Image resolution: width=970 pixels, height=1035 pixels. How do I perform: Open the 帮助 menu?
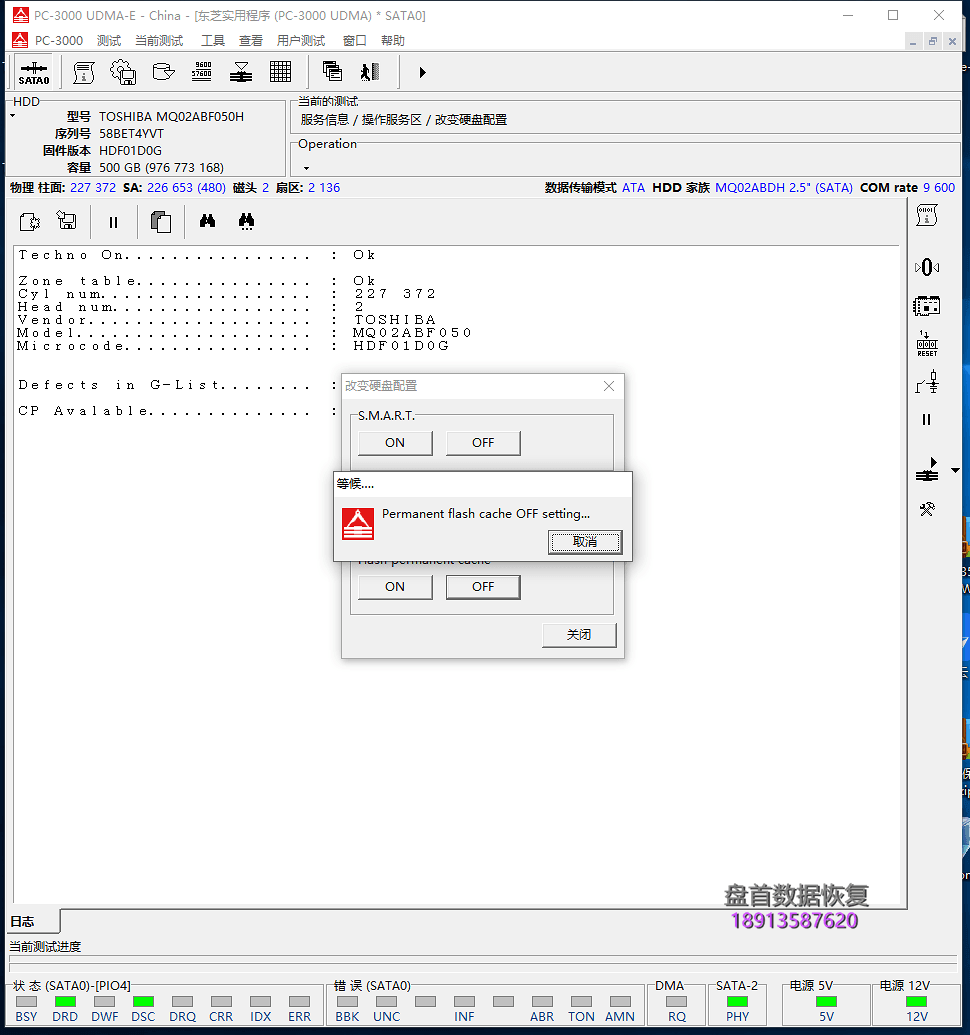tap(393, 41)
